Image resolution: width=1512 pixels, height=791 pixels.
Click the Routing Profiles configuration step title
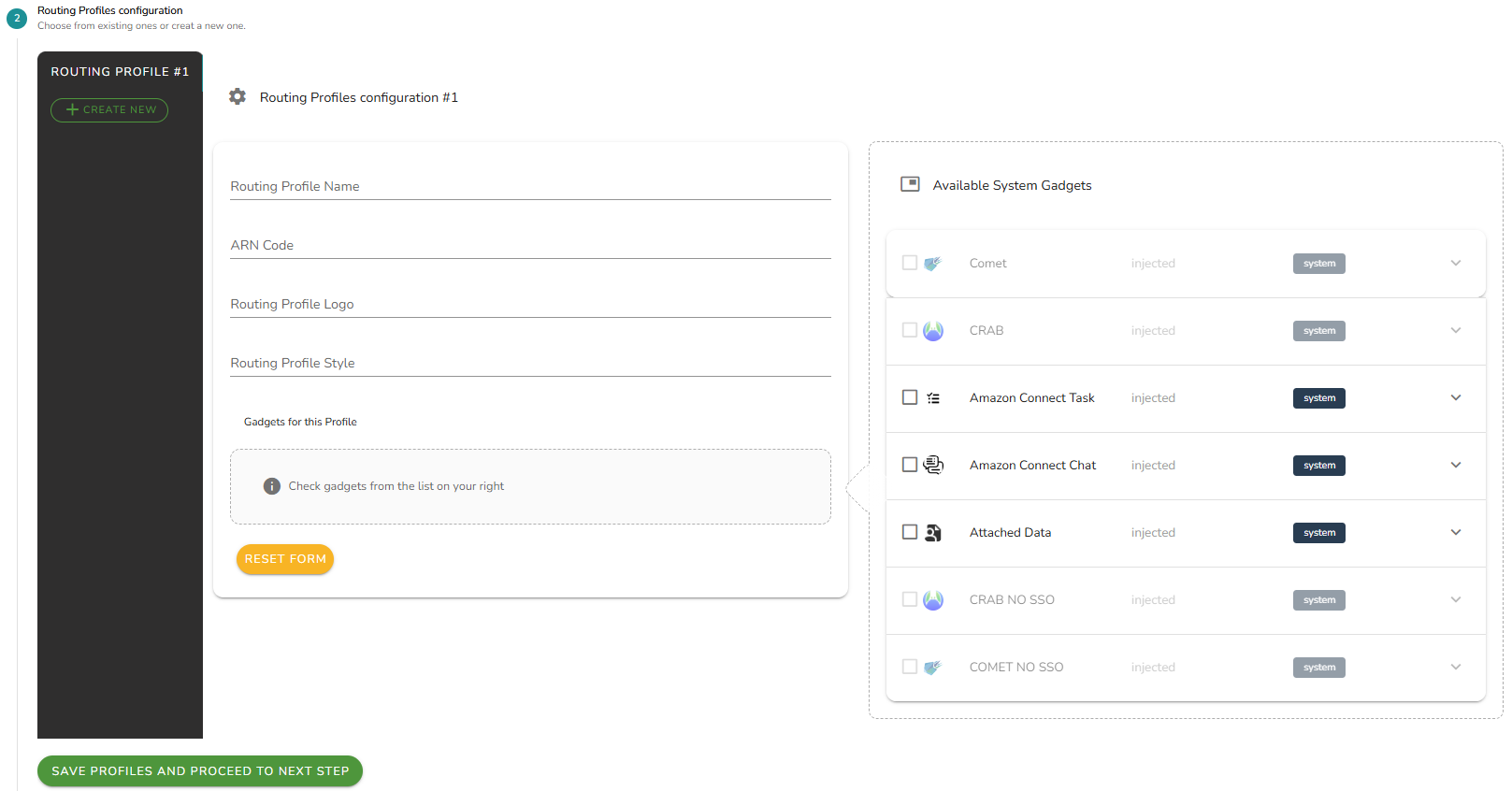point(110,10)
